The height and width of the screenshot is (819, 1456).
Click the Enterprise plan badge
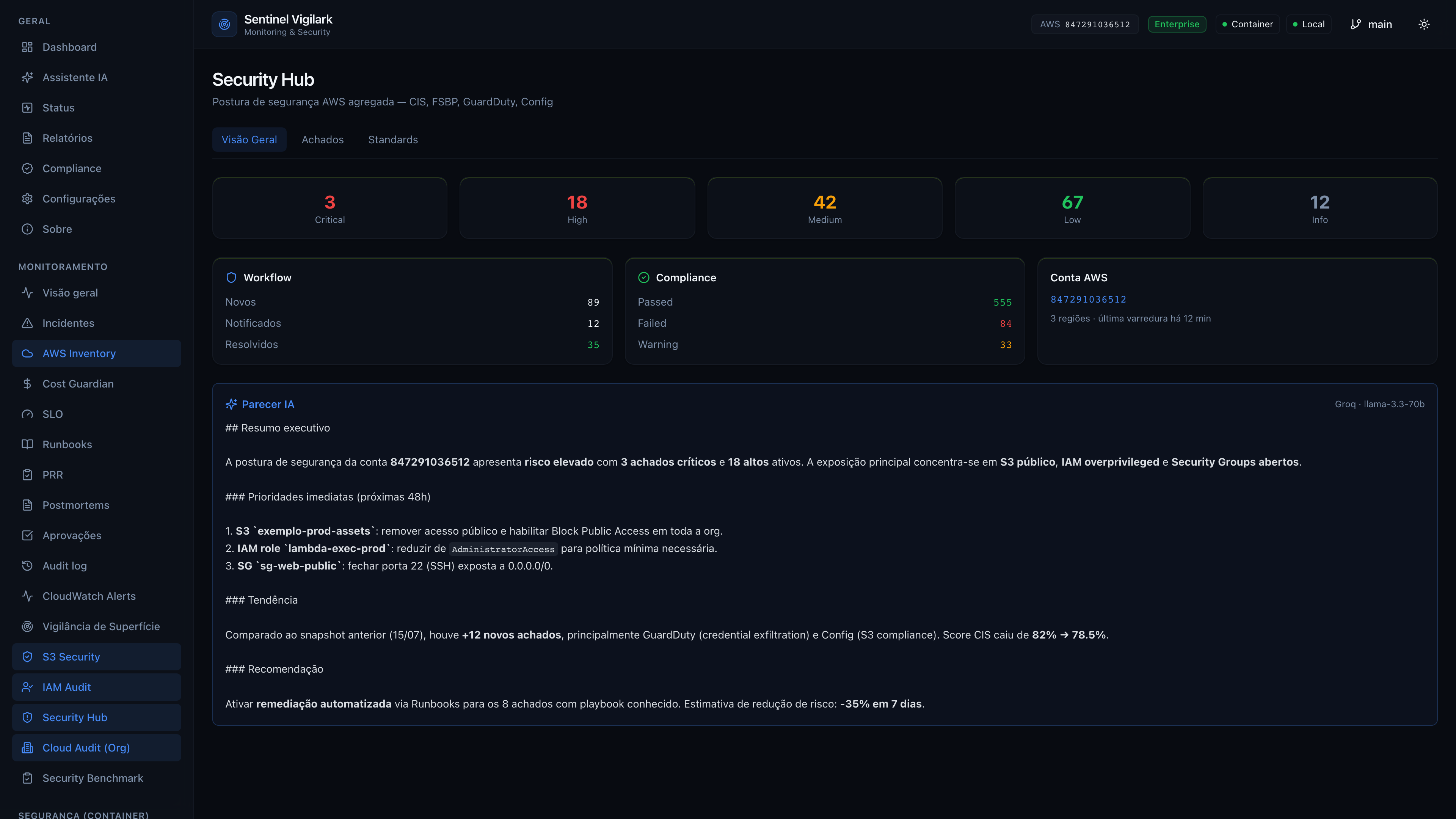1177,24
